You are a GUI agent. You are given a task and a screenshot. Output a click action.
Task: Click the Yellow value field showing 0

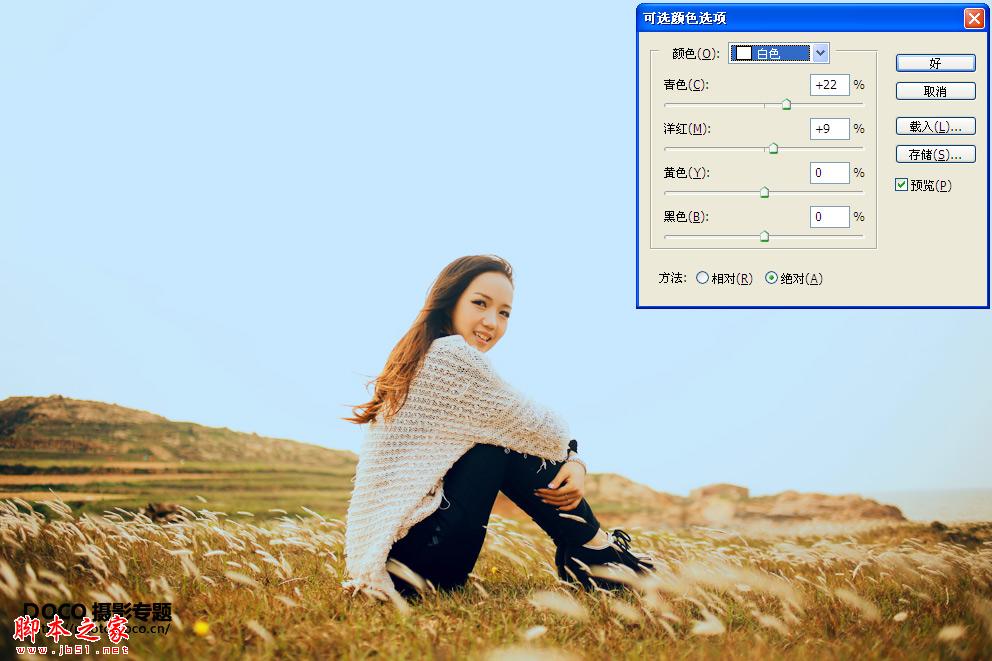829,172
